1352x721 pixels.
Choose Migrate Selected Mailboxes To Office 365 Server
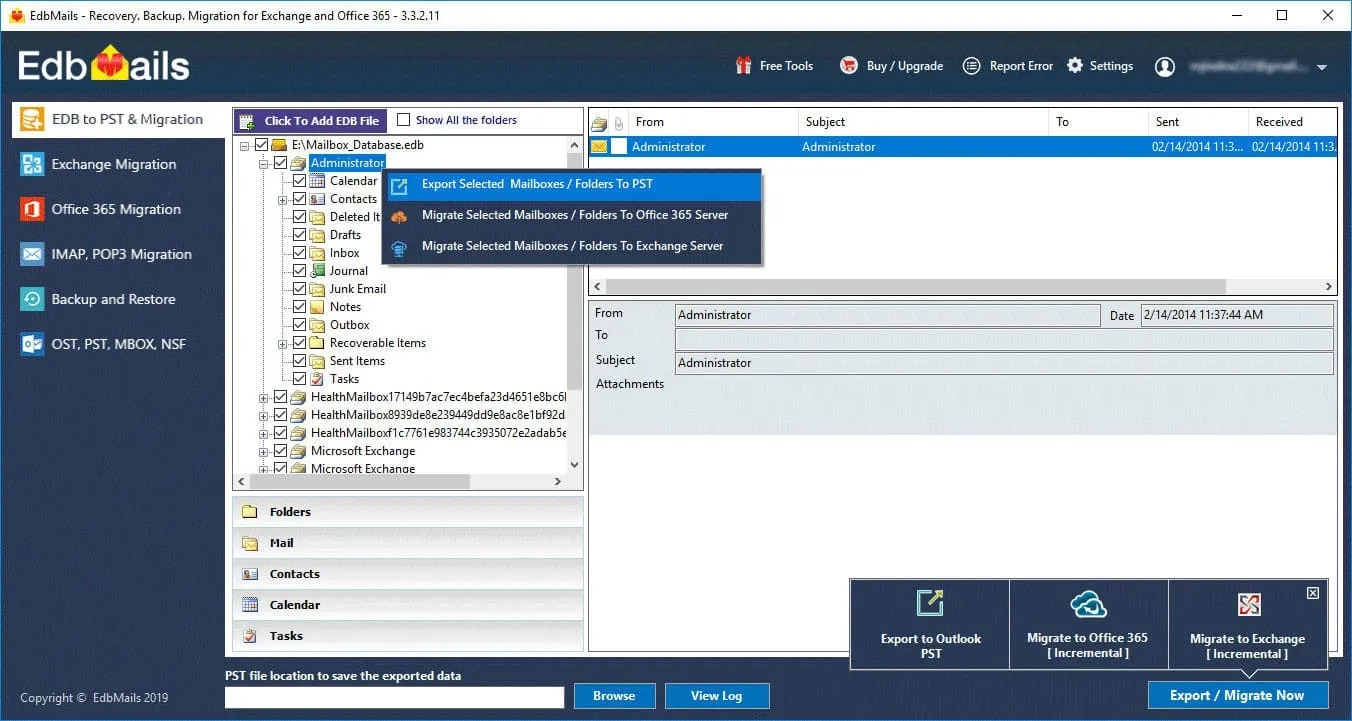pyautogui.click(x=574, y=216)
